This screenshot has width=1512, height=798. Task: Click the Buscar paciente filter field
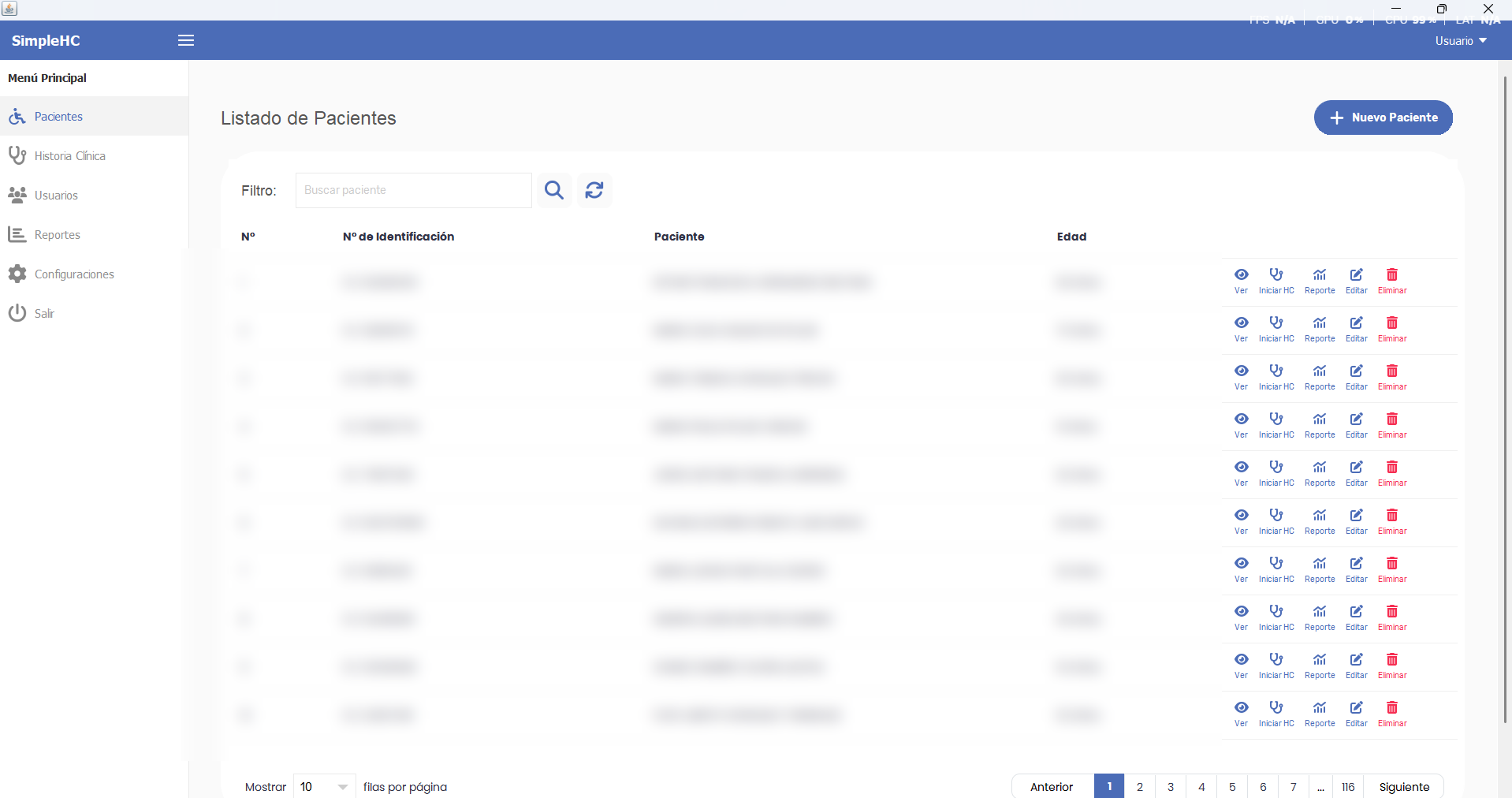coord(414,190)
